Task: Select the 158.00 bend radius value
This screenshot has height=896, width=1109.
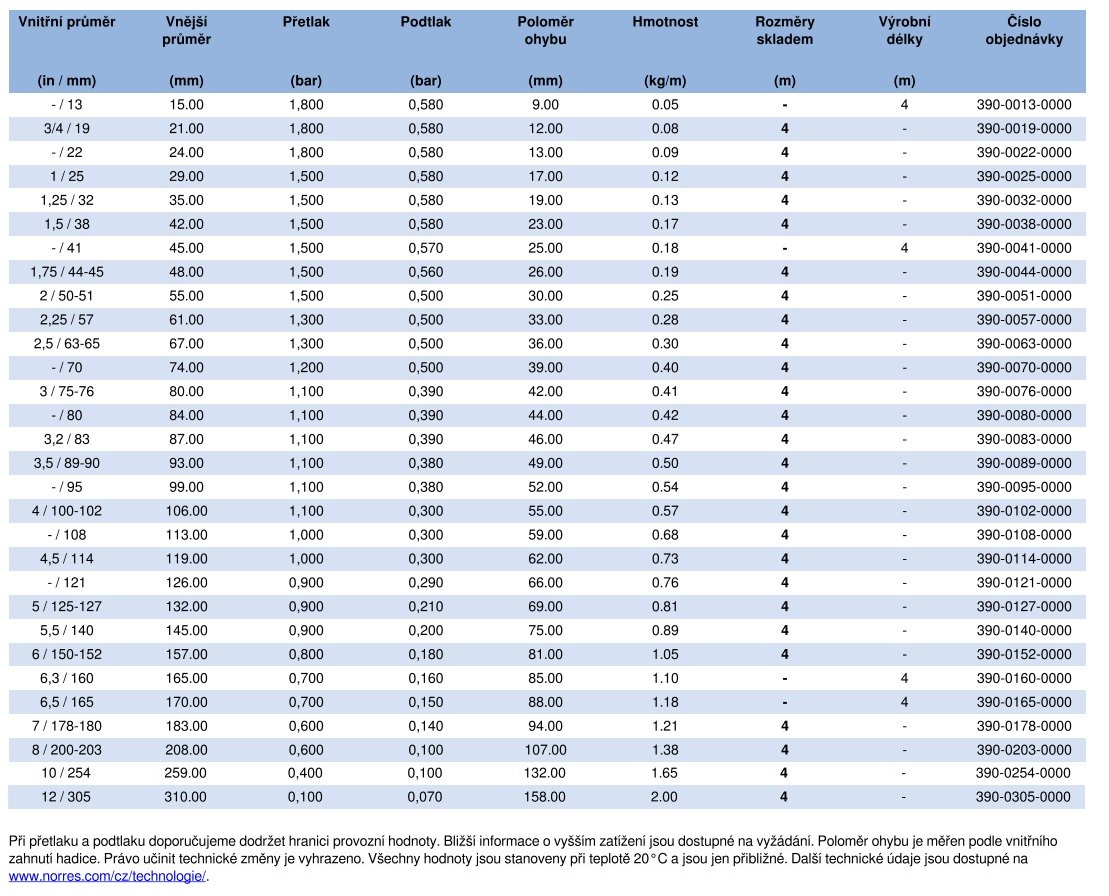Action: (x=545, y=798)
